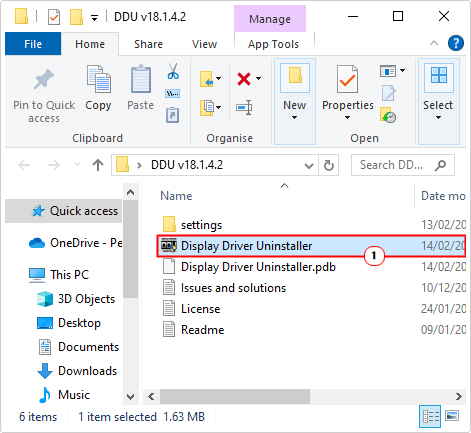Open Downloads in navigation pane
471x433 pixels.
tap(77, 371)
